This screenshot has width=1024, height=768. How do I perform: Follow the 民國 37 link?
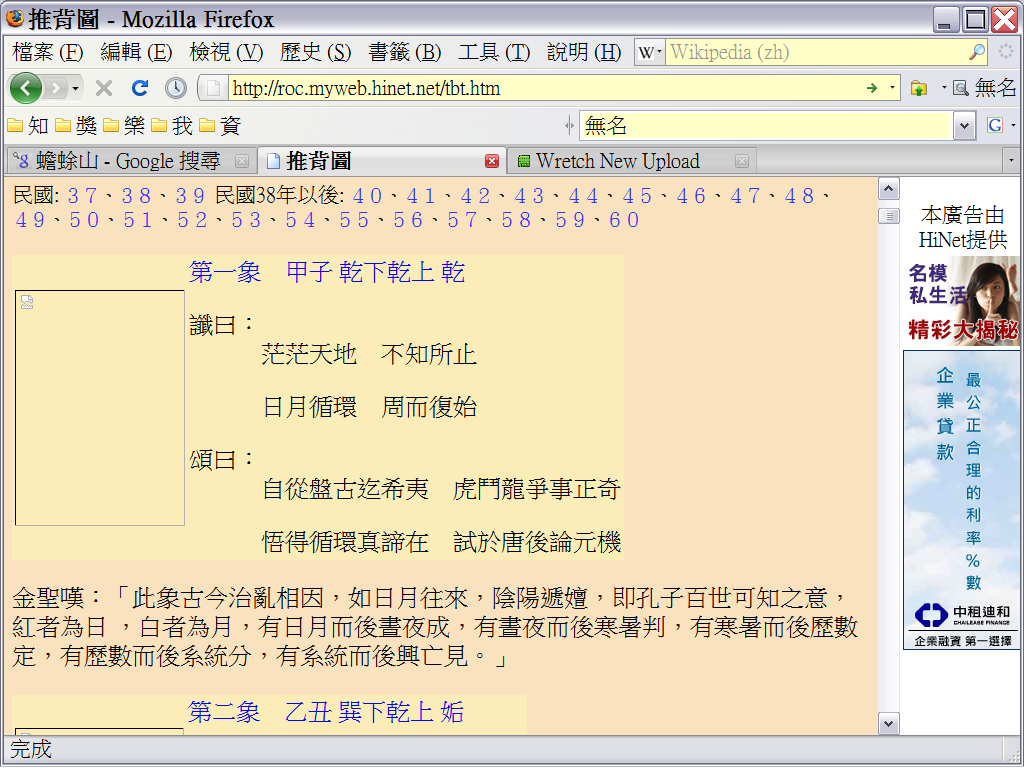point(83,195)
